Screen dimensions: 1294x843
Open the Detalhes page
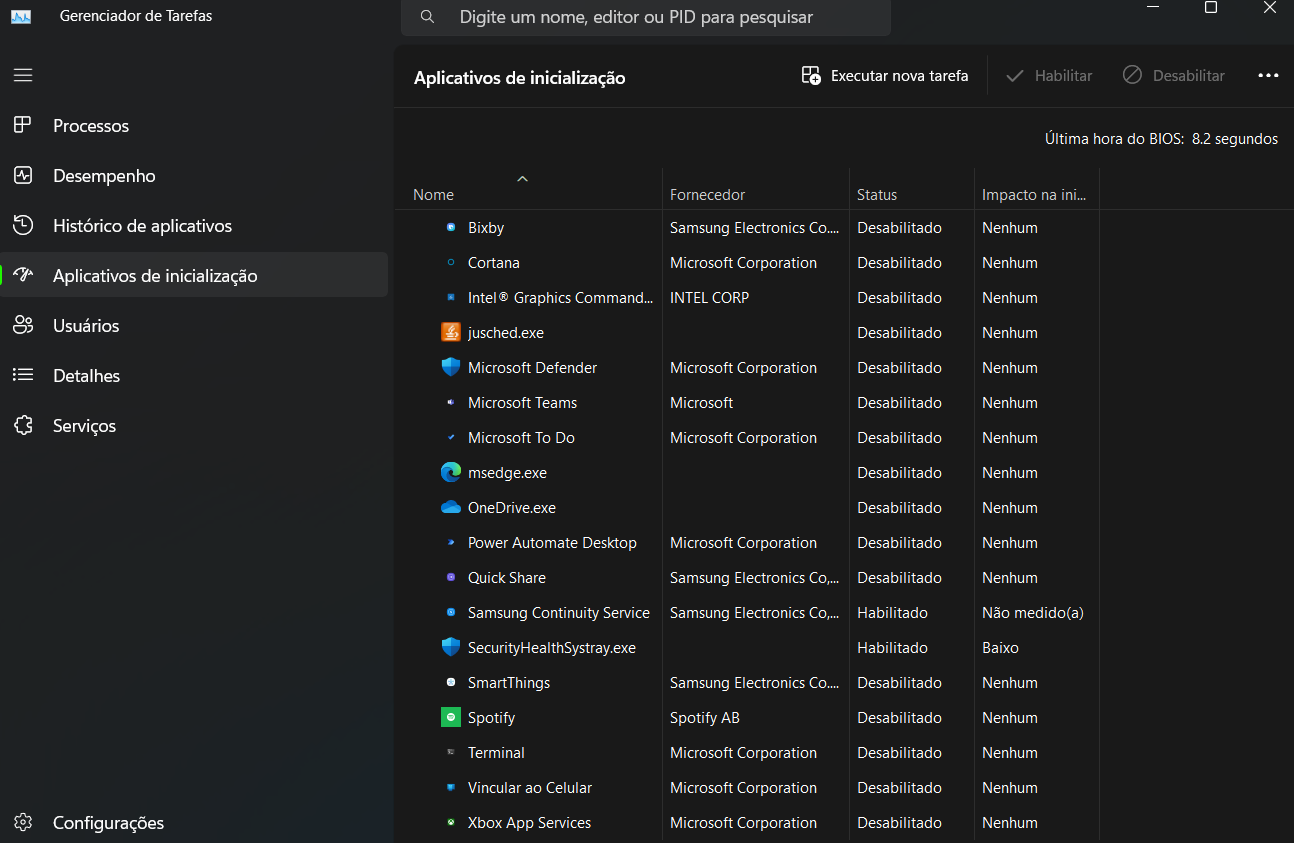(x=194, y=375)
